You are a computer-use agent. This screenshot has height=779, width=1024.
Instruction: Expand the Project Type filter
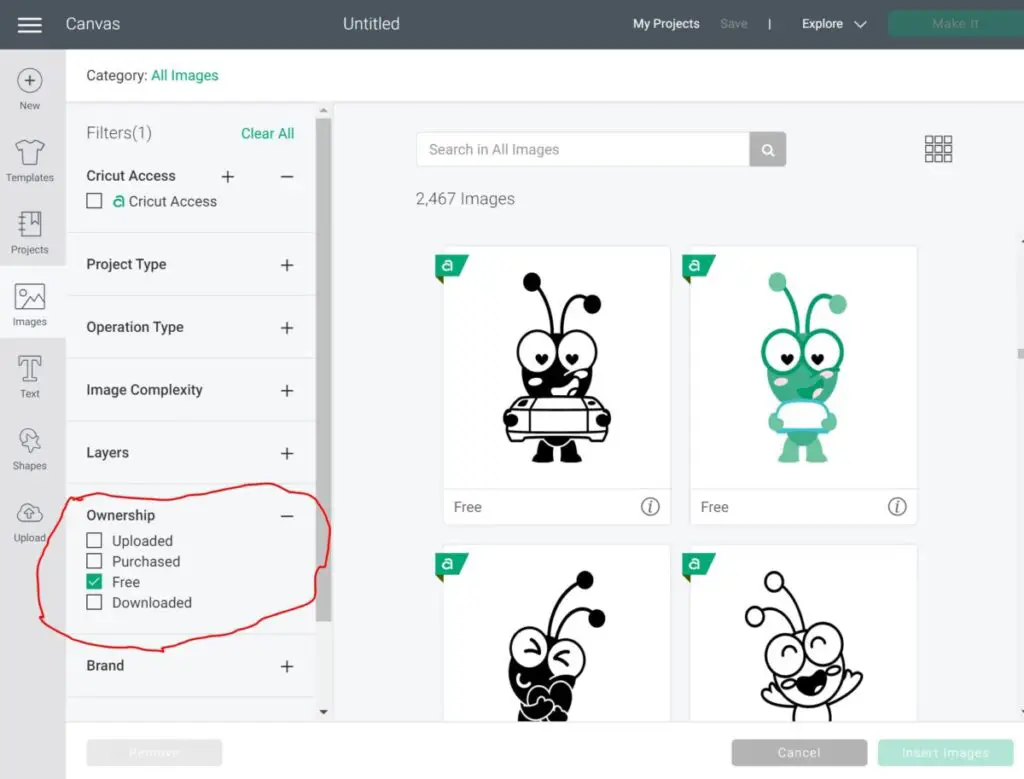[x=287, y=265]
